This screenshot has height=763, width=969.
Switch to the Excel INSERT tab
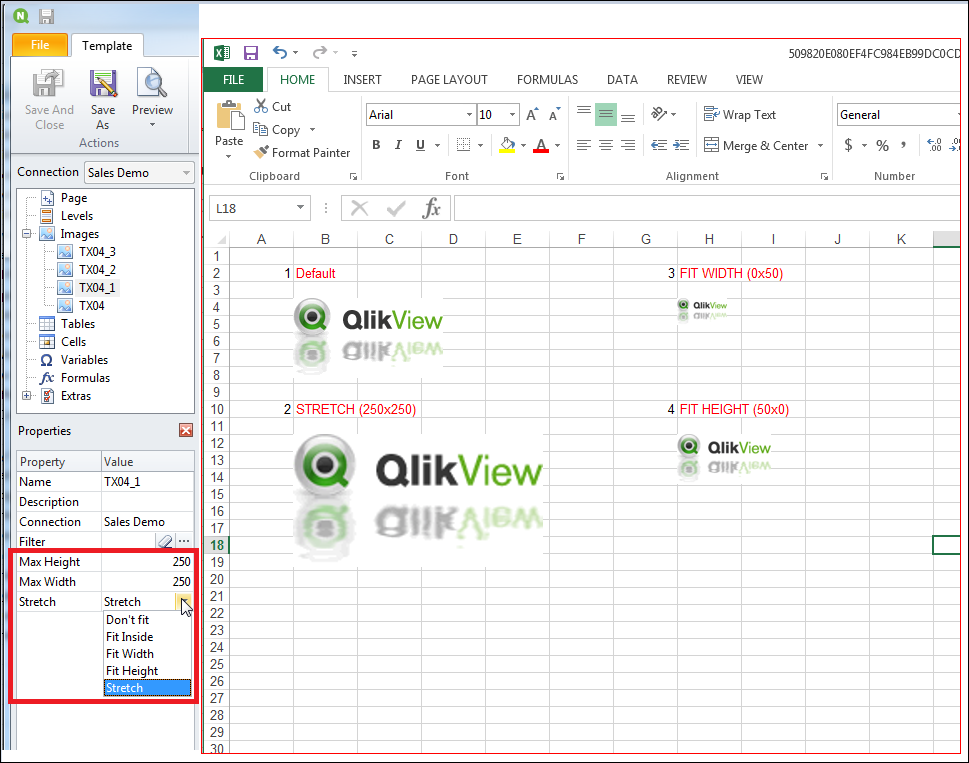point(362,80)
